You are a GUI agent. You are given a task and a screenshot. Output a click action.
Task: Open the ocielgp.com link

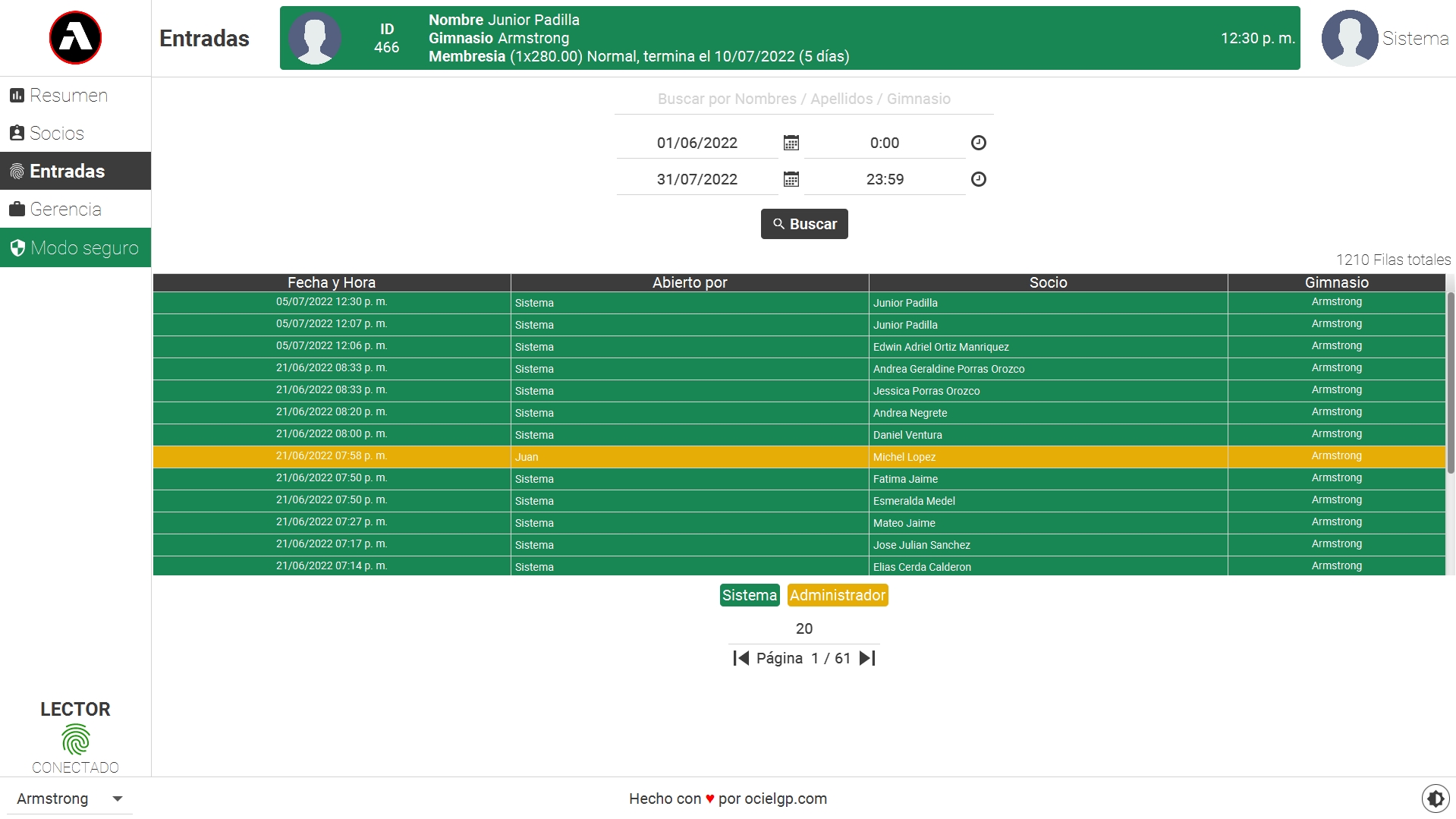click(x=785, y=799)
